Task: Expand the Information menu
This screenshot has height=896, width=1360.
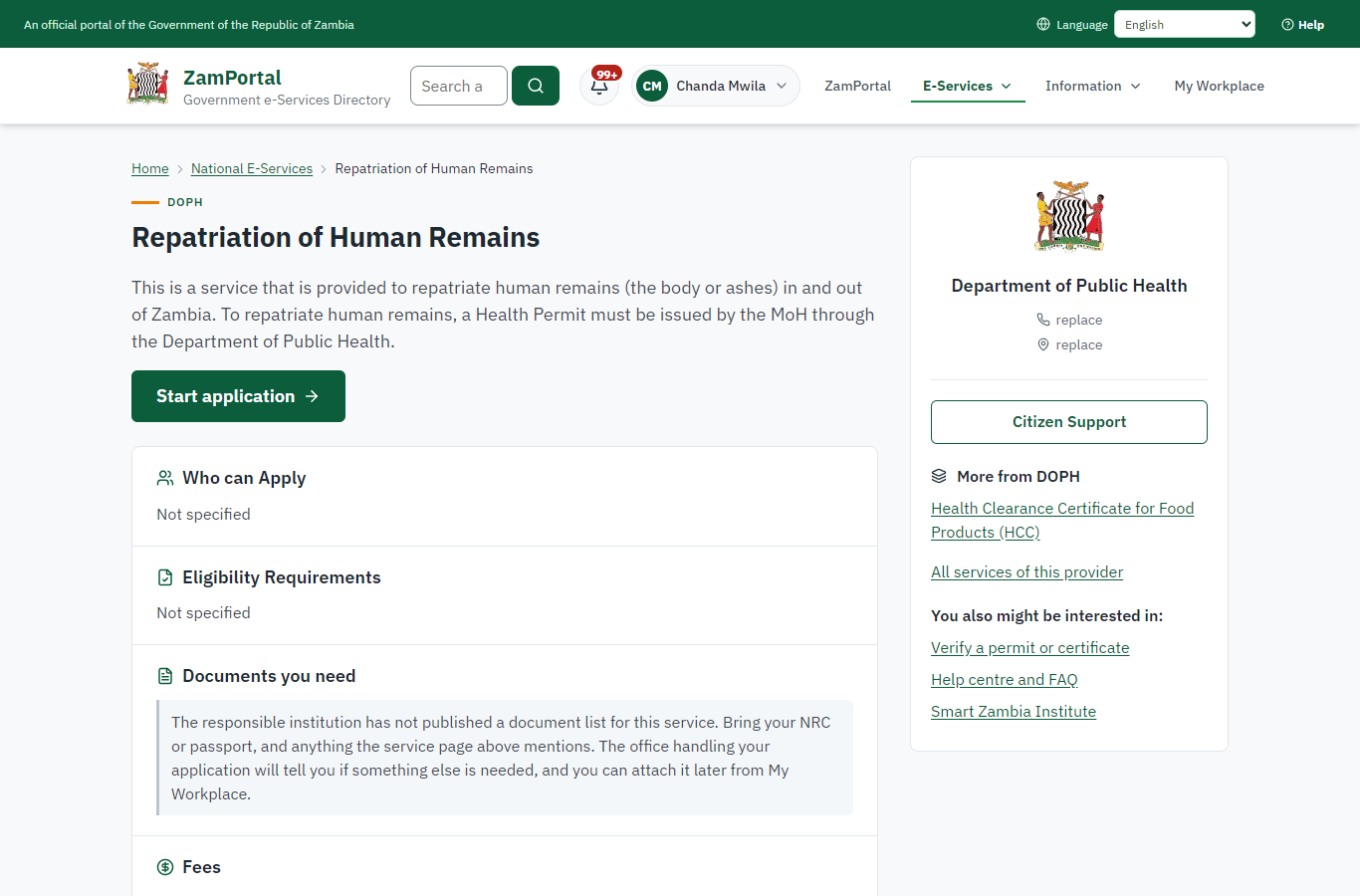Action: tap(1093, 86)
